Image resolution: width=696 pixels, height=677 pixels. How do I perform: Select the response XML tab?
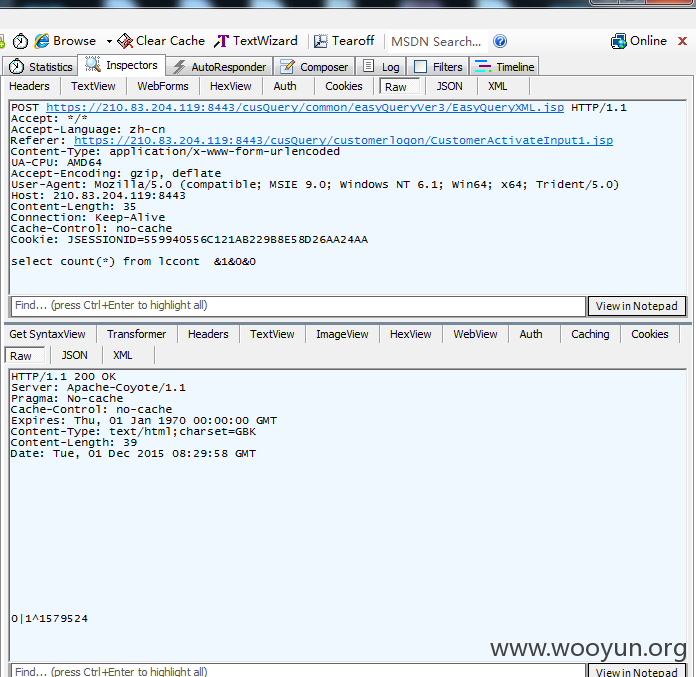point(122,355)
